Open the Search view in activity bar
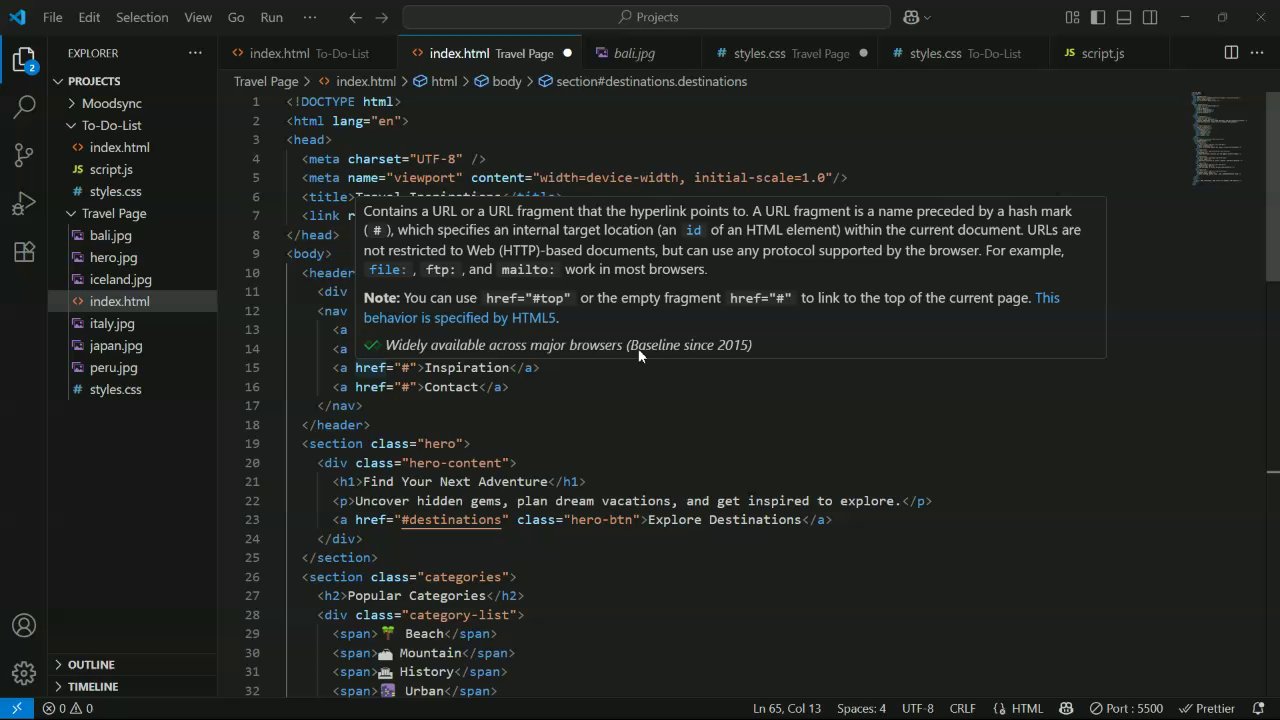The height and width of the screenshot is (720, 1280). [x=24, y=106]
